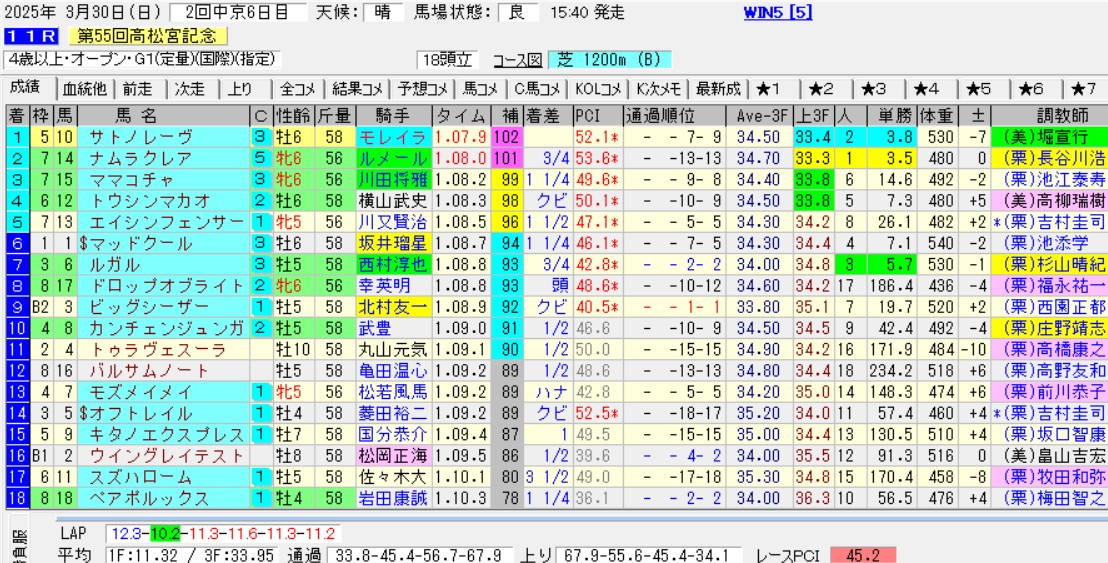Screen dimensions: 1108x563
Task: Switch to the 血統他 tab
Action: point(84,88)
